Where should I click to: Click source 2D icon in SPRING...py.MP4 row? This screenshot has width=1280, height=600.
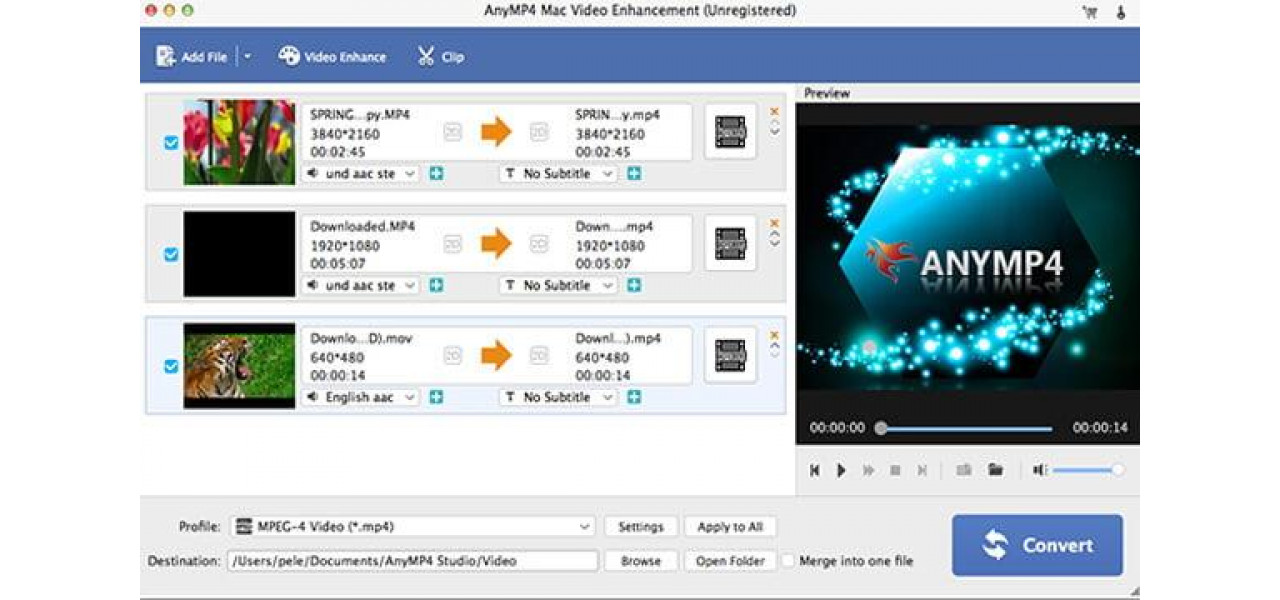coord(452,132)
